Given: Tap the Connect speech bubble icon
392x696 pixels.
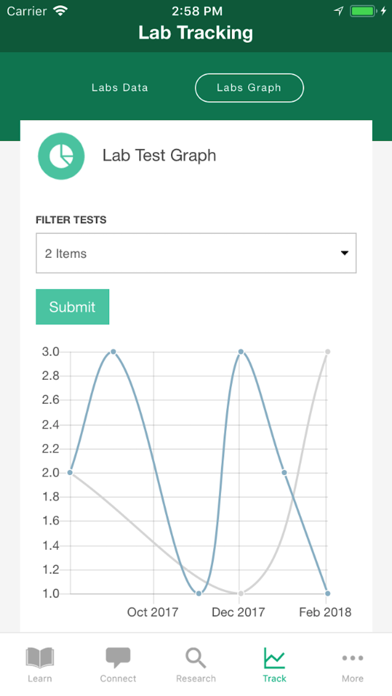Looking at the screenshot, I should coord(118,658).
